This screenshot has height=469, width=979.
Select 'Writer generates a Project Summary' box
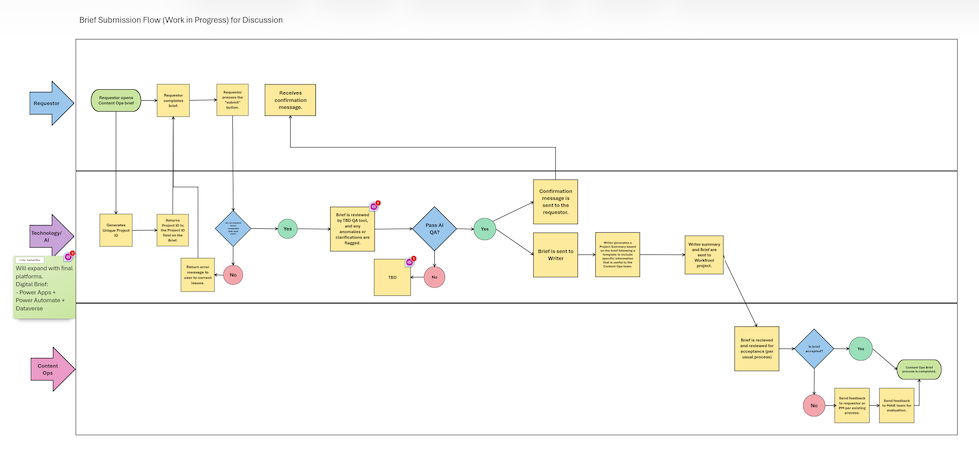pyautogui.click(x=617, y=254)
